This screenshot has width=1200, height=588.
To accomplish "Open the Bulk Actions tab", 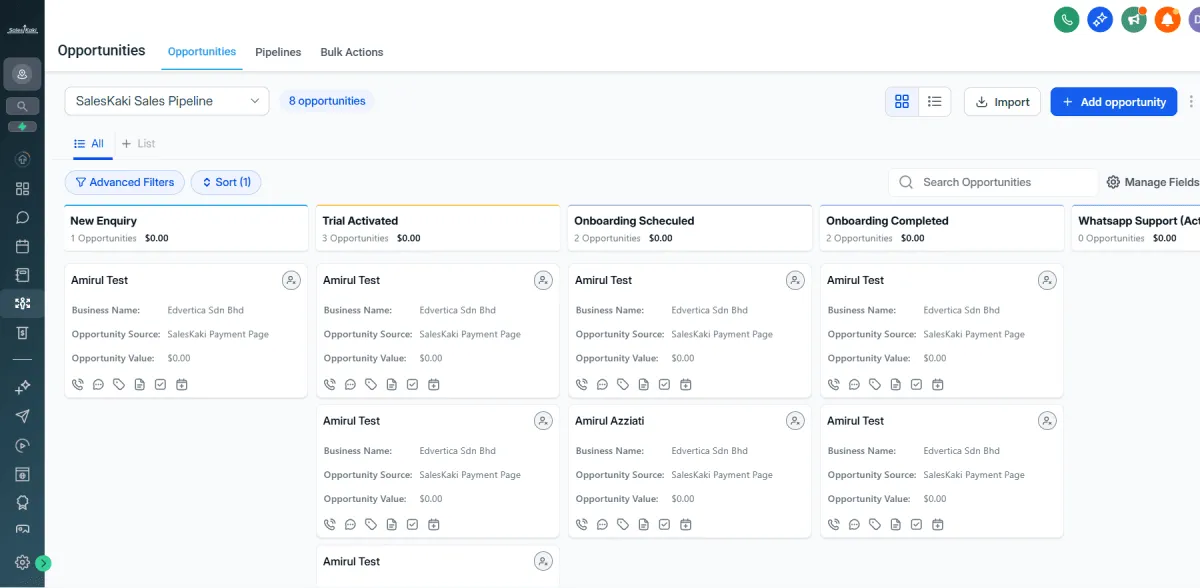I will coord(351,52).
